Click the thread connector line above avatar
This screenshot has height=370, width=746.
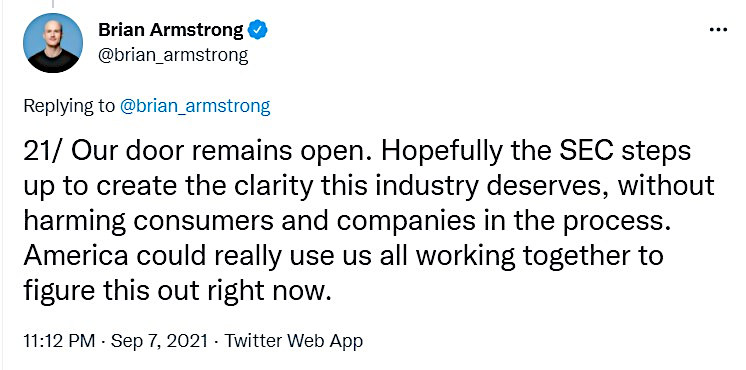[53, 3]
